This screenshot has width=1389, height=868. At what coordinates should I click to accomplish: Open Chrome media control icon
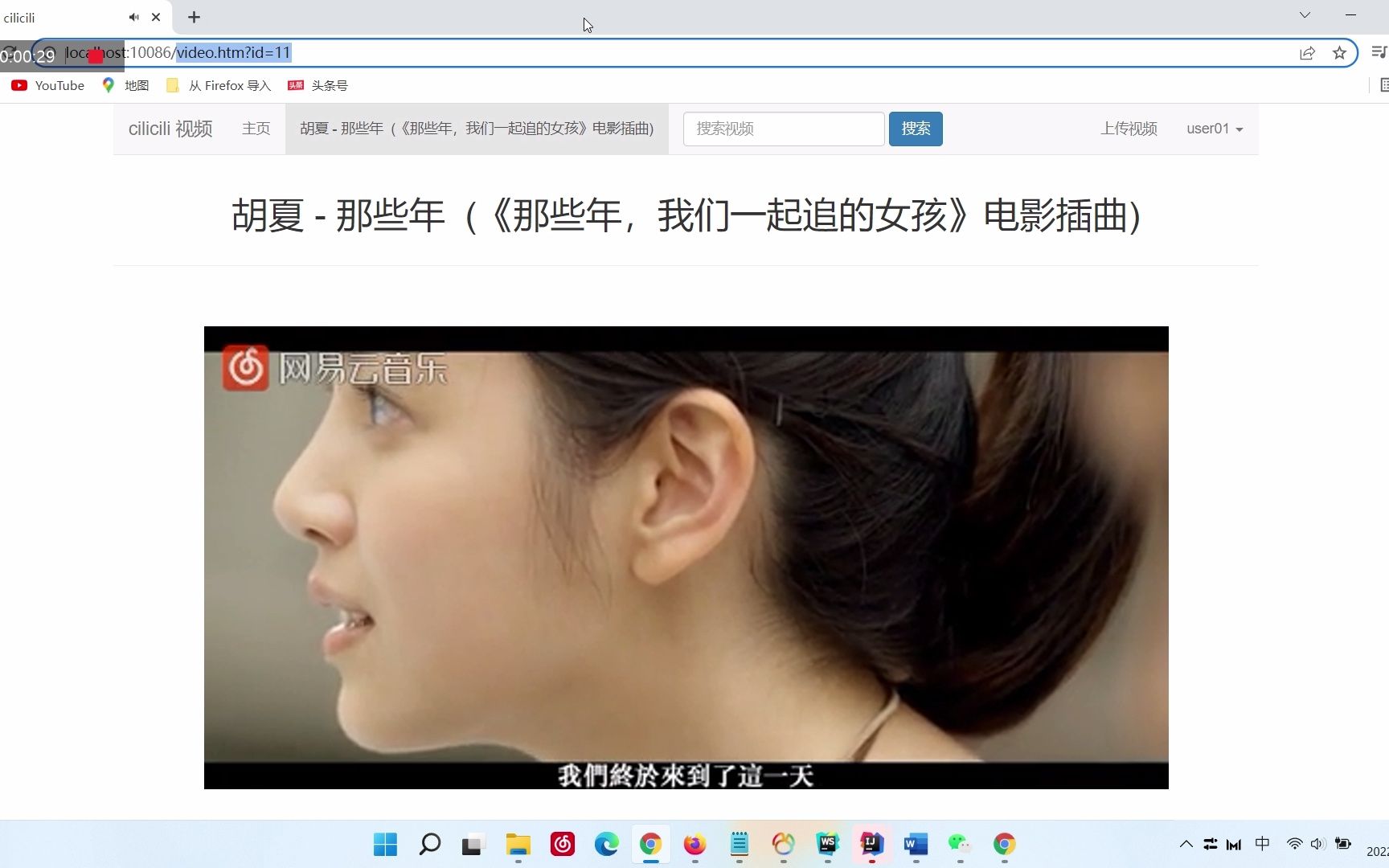click(1379, 53)
